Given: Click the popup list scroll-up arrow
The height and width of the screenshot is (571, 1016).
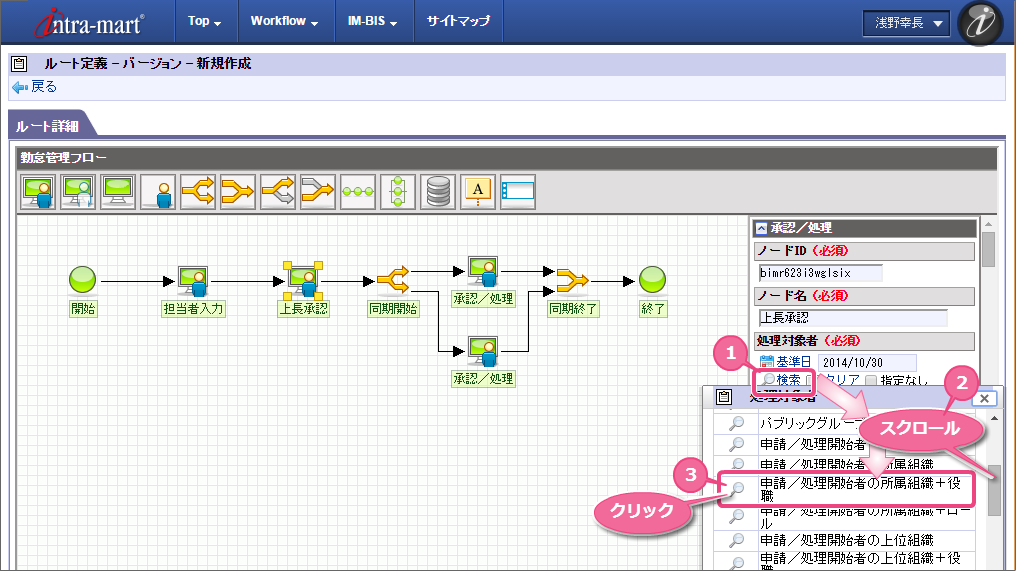Looking at the screenshot, I should (x=995, y=419).
